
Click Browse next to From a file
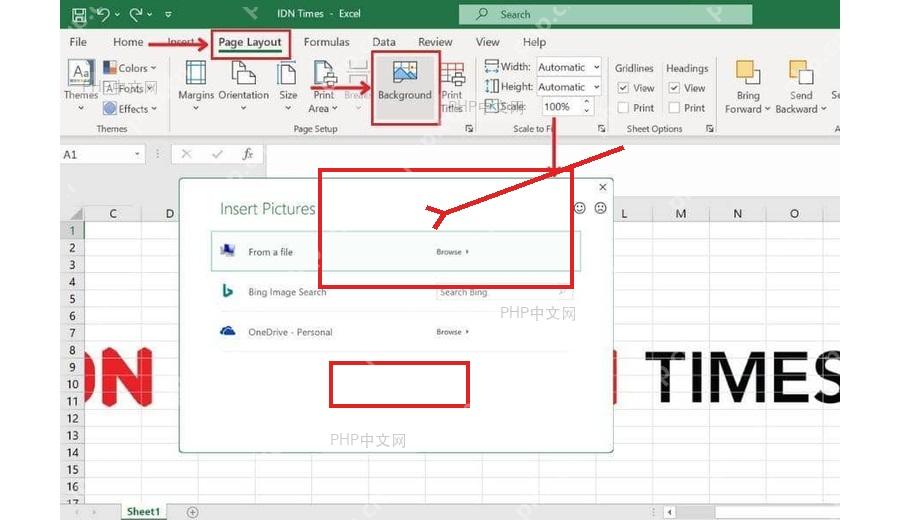pos(452,252)
